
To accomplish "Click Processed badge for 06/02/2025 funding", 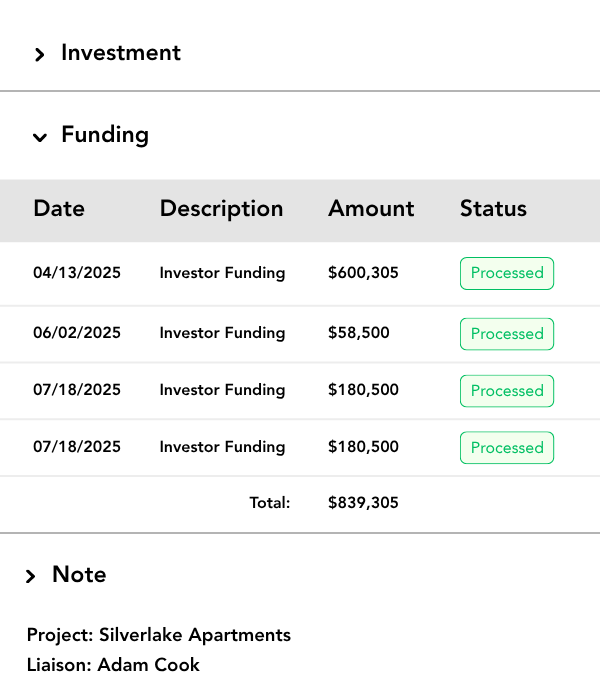I will pos(507,334).
